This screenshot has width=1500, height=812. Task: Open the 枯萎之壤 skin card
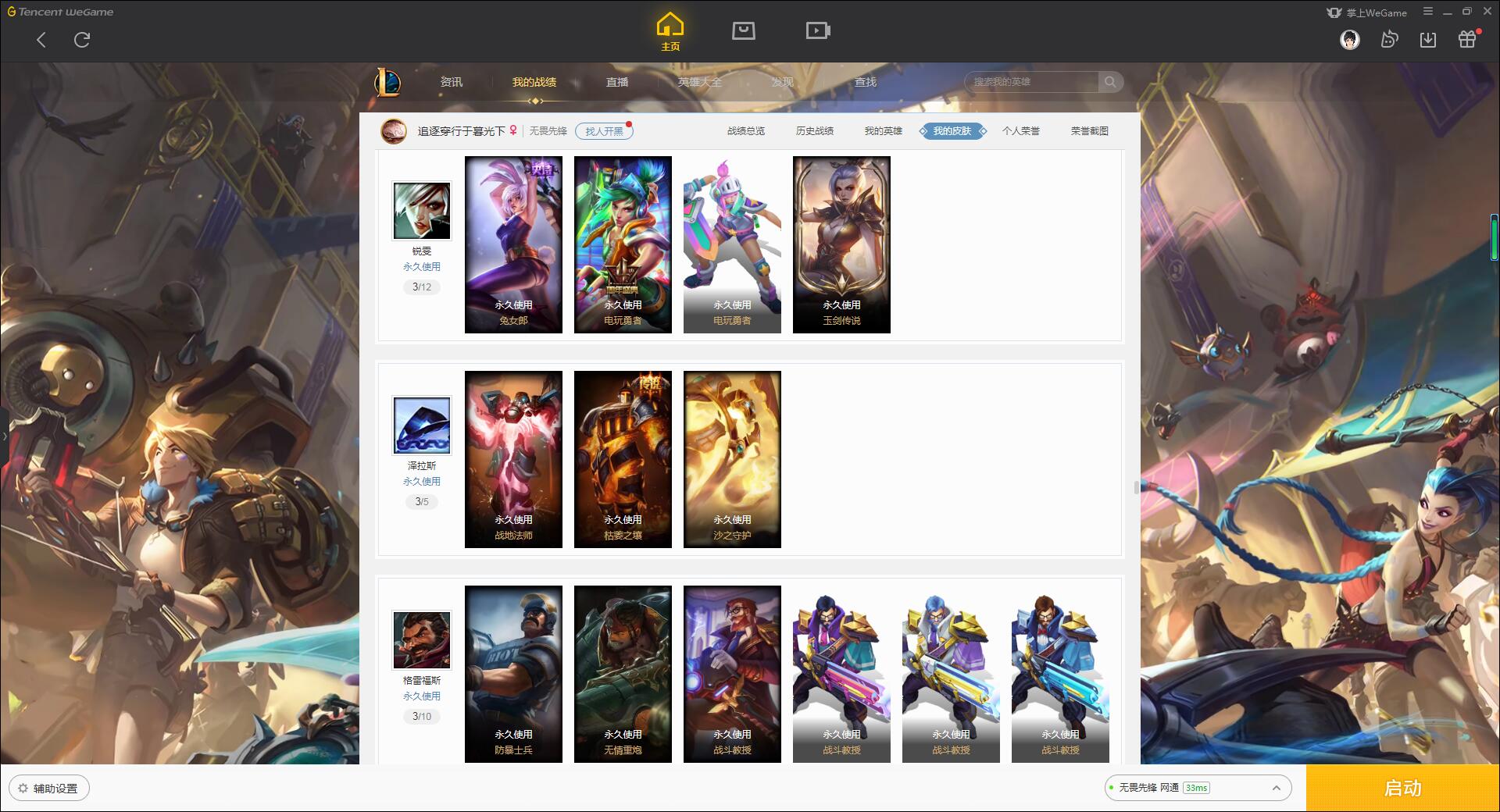(623, 460)
